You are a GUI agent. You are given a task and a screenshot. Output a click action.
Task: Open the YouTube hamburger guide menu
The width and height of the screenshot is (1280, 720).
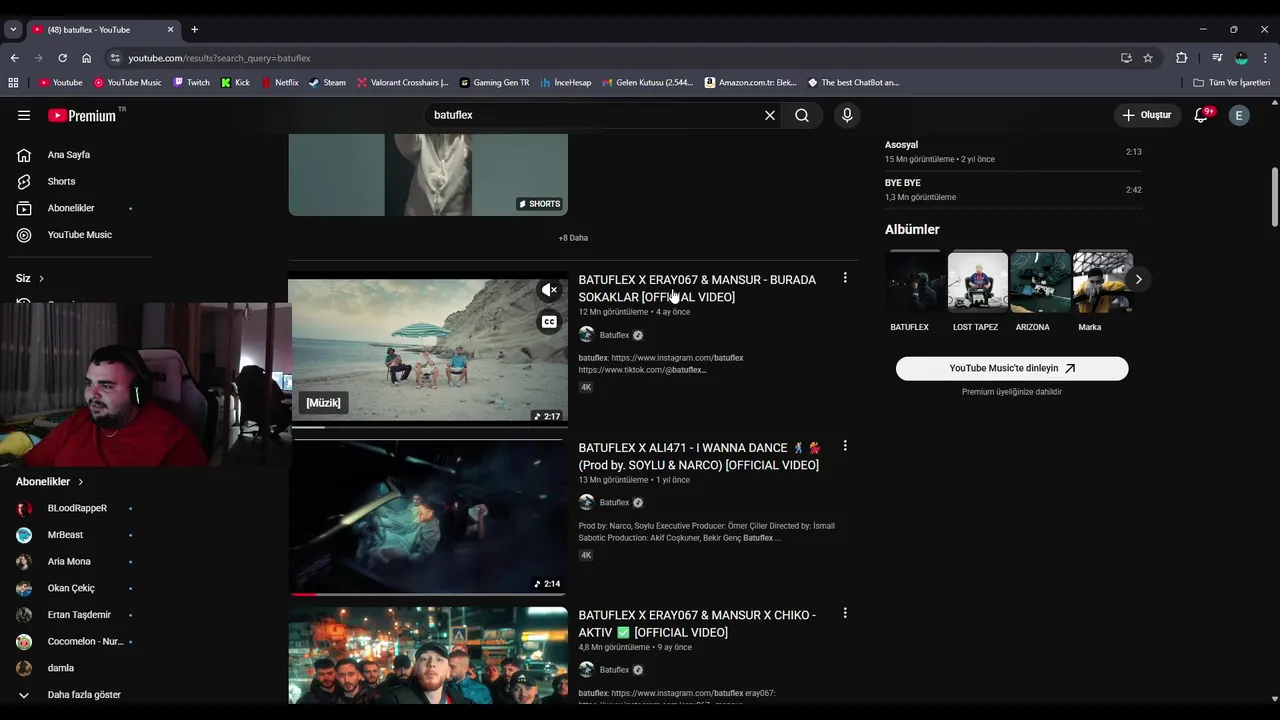point(24,115)
